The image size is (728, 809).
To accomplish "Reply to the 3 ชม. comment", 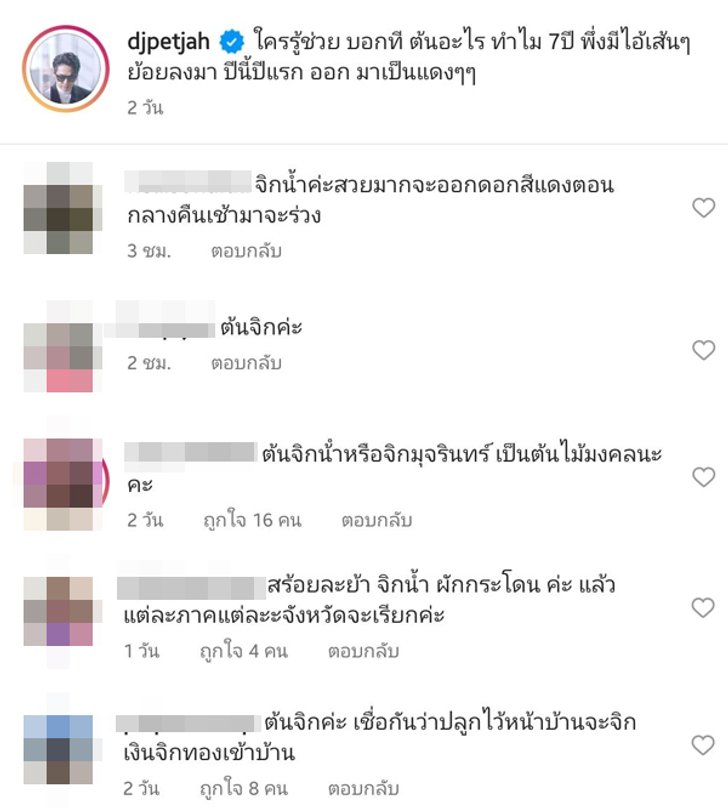I will point(246,251).
